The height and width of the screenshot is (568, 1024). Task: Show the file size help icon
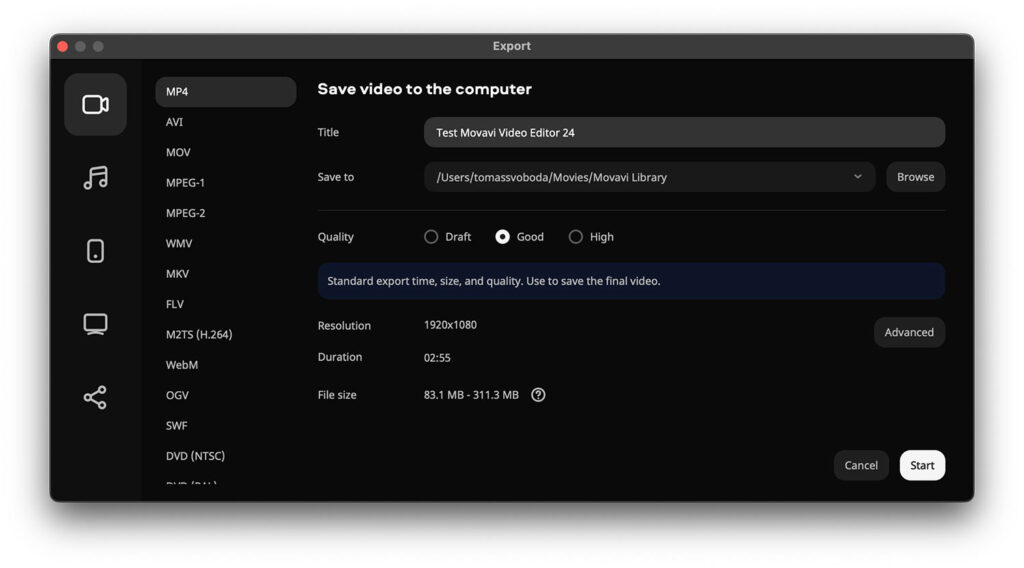[x=538, y=395]
